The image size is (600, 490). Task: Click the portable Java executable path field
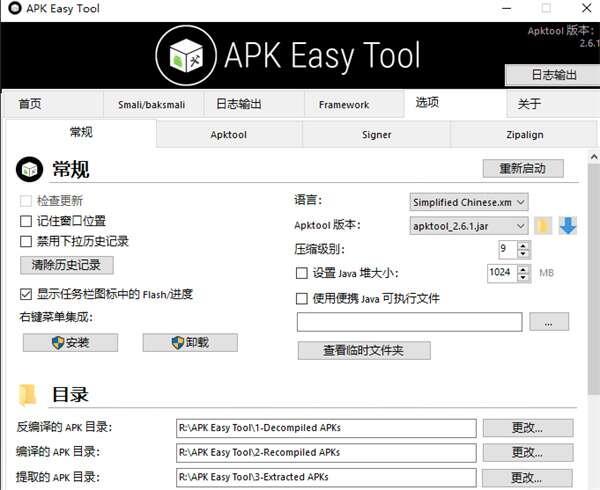tap(409, 322)
